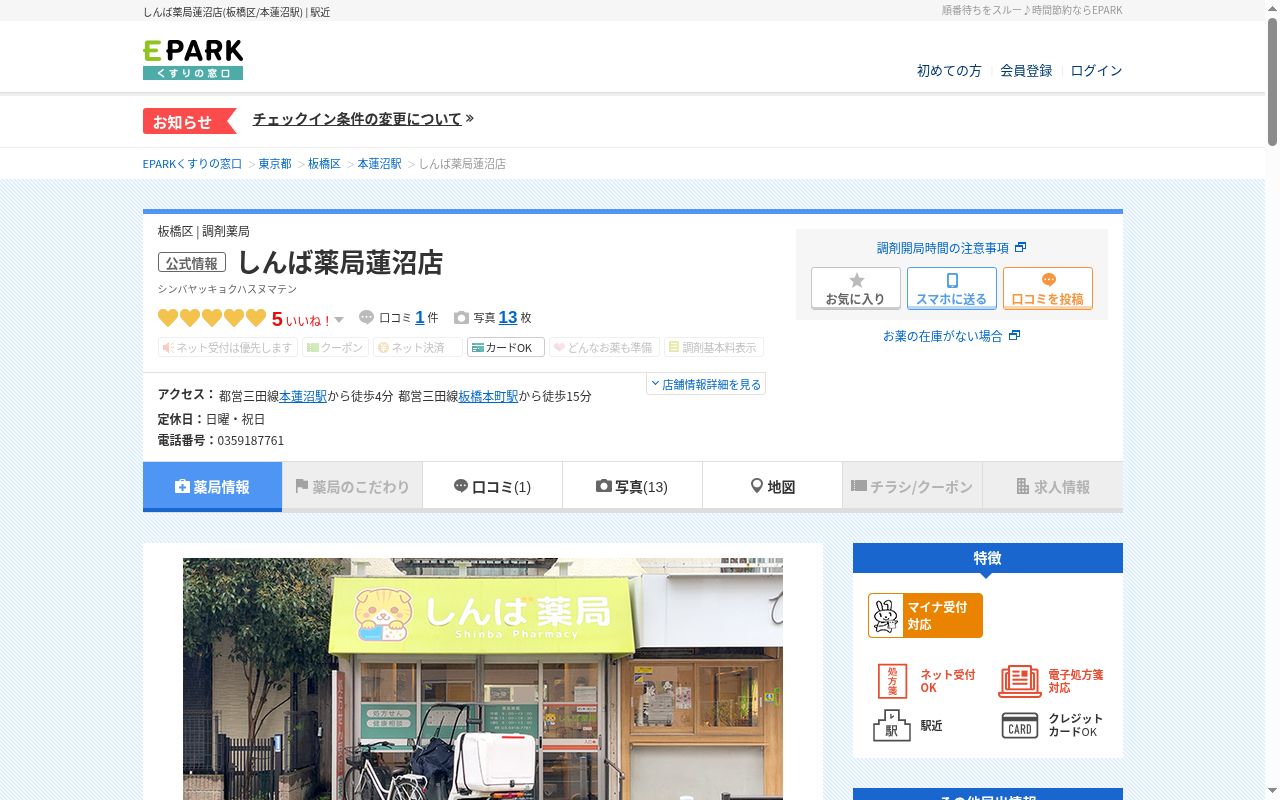Click the 初めての方 link
Screen dimensions: 1280x800
point(949,71)
